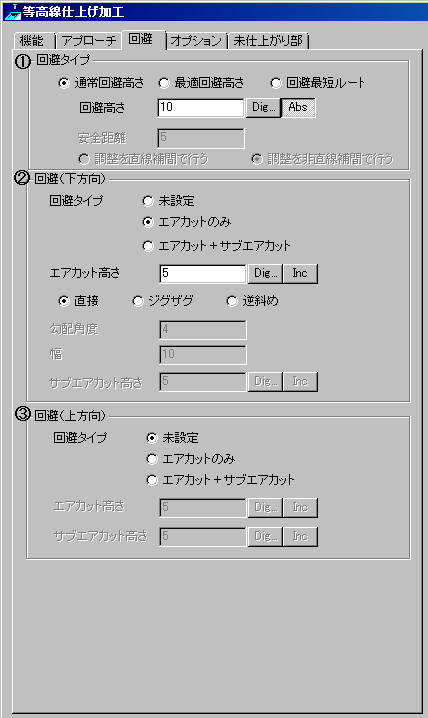Open the アプローチ tab
The height and width of the screenshot is (718, 428).
pyautogui.click(x=89, y=41)
